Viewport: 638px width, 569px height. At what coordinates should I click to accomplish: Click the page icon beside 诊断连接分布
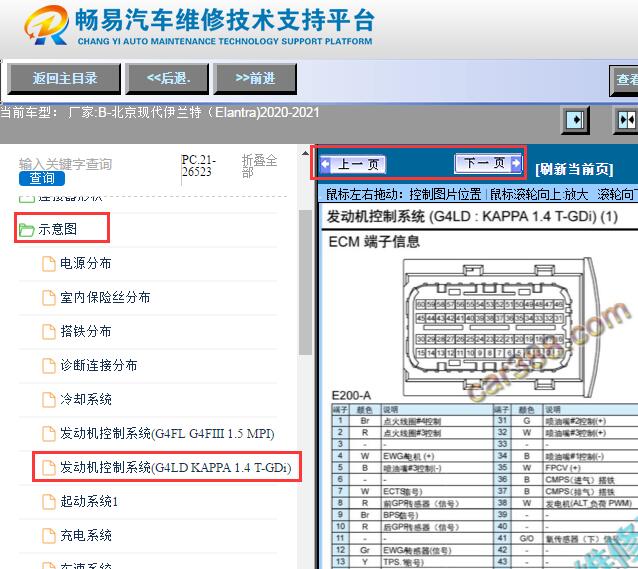click(x=49, y=366)
